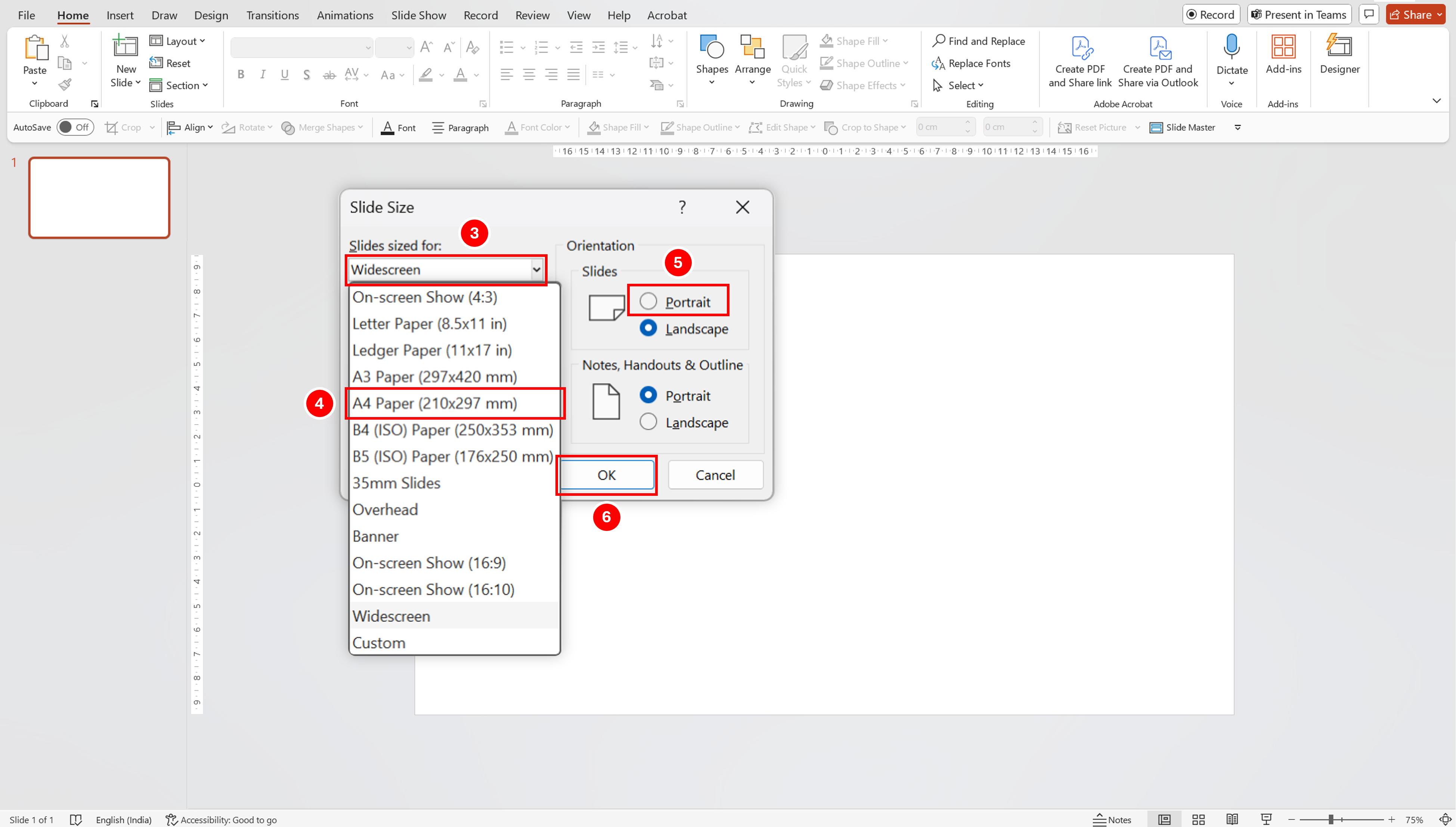Screen dimensions: 1456x827
Task: Click OK in Slide Size dialog
Action: [x=606, y=475]
